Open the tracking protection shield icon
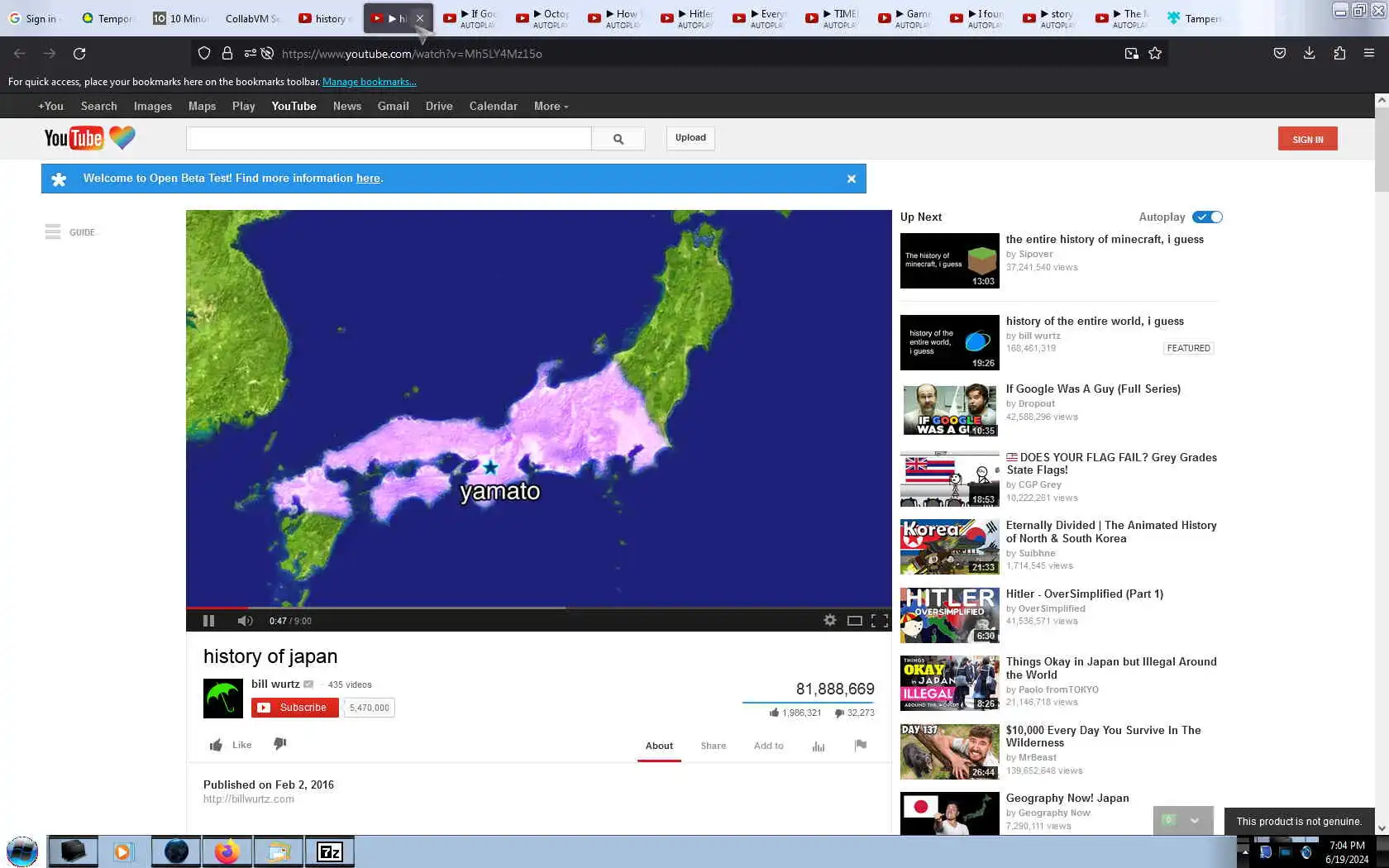 tap(204, 54)
